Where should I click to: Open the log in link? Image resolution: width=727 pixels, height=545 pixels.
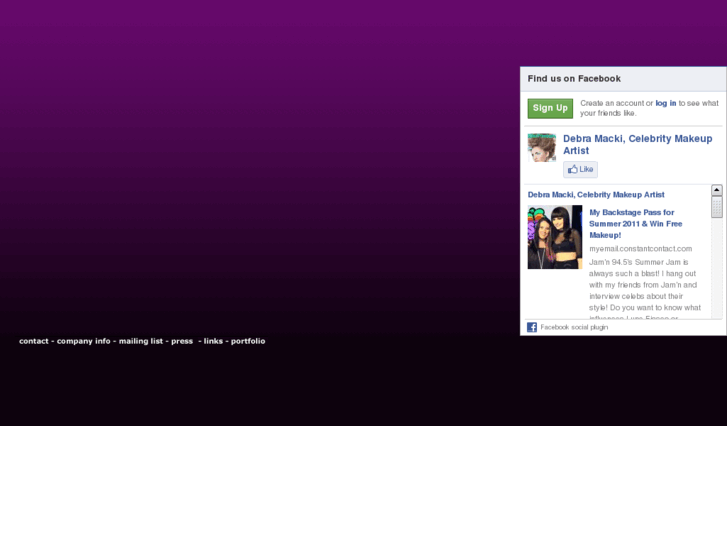(x=665, y=103)
